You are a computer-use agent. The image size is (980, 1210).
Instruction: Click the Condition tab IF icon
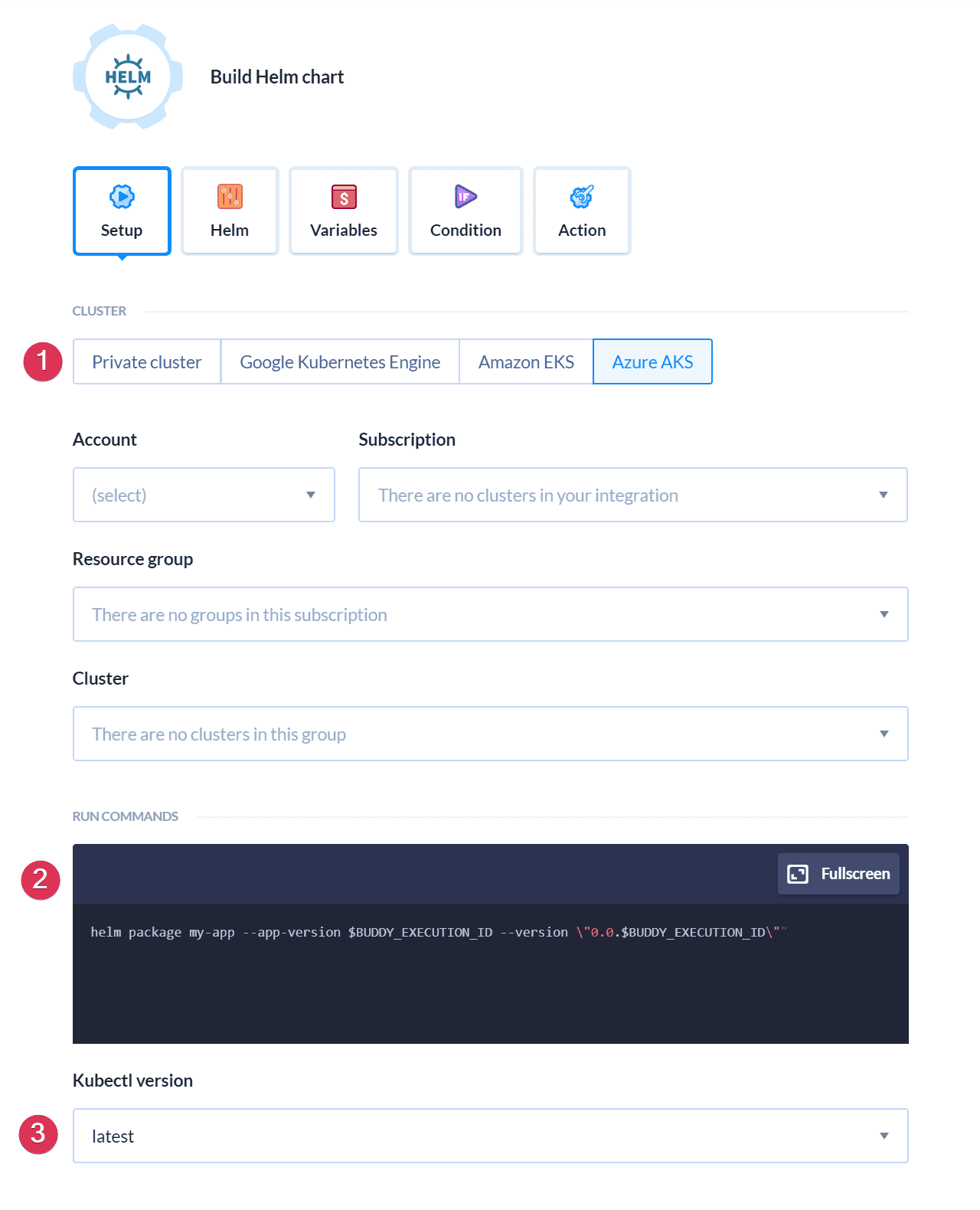click(465, 197)
